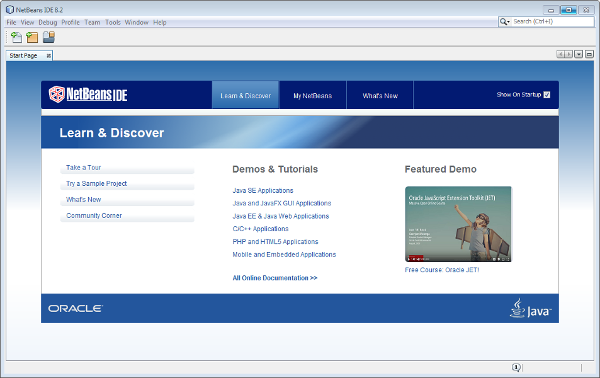Click the New Project toolbar icon
The height and width of the screenshot is (378, 600).
[32, 37]
